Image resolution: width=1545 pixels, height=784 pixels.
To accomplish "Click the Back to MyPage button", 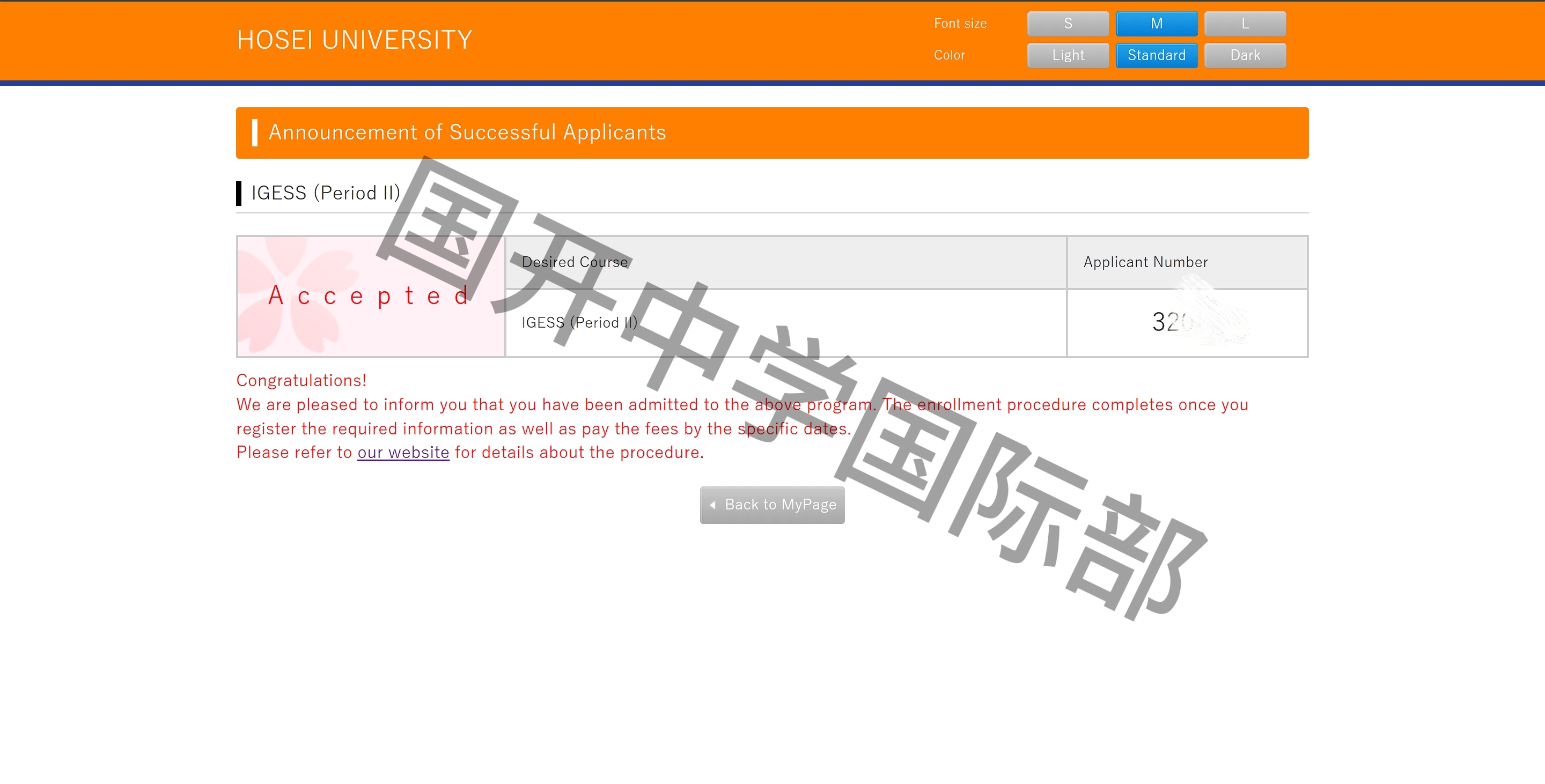I will click(772, 505).
